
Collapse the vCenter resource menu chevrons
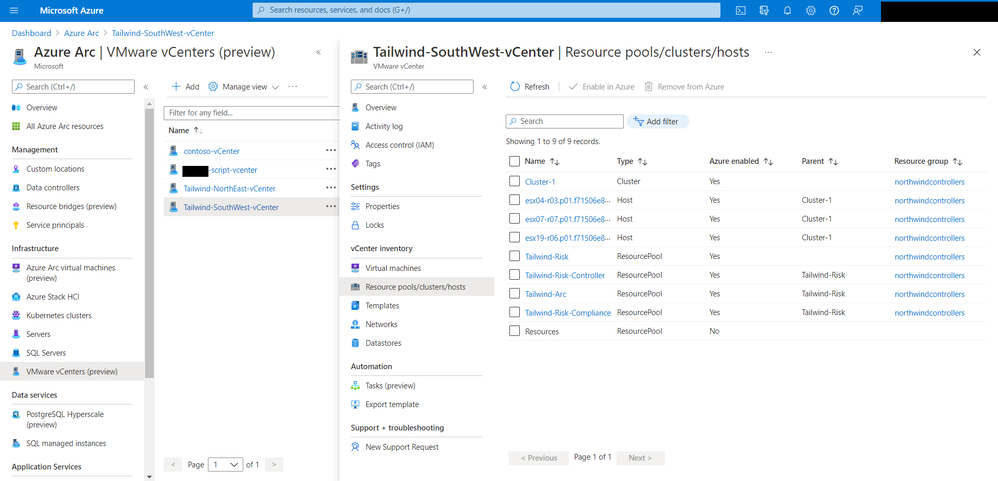coord(484,87)
